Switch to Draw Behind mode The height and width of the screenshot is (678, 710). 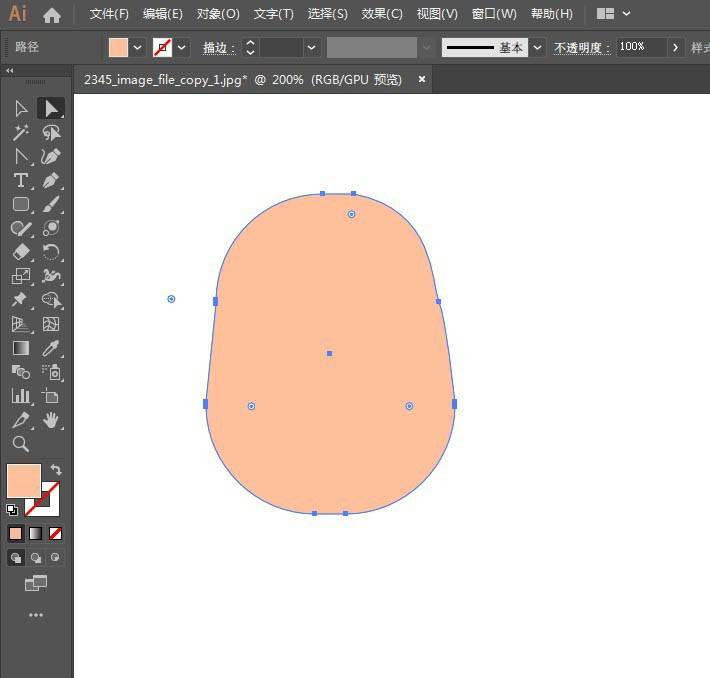click(x=35, y=558)
